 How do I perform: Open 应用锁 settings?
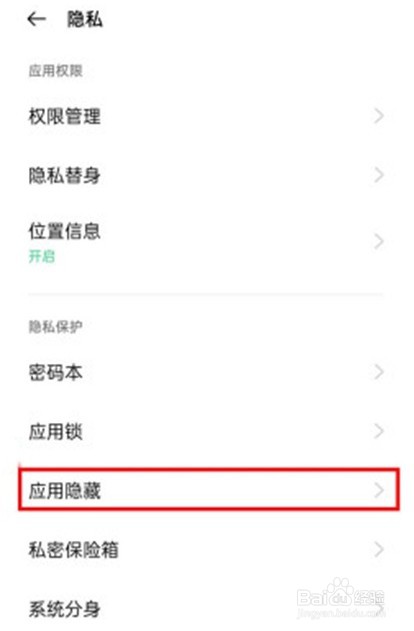click(207, 431)
